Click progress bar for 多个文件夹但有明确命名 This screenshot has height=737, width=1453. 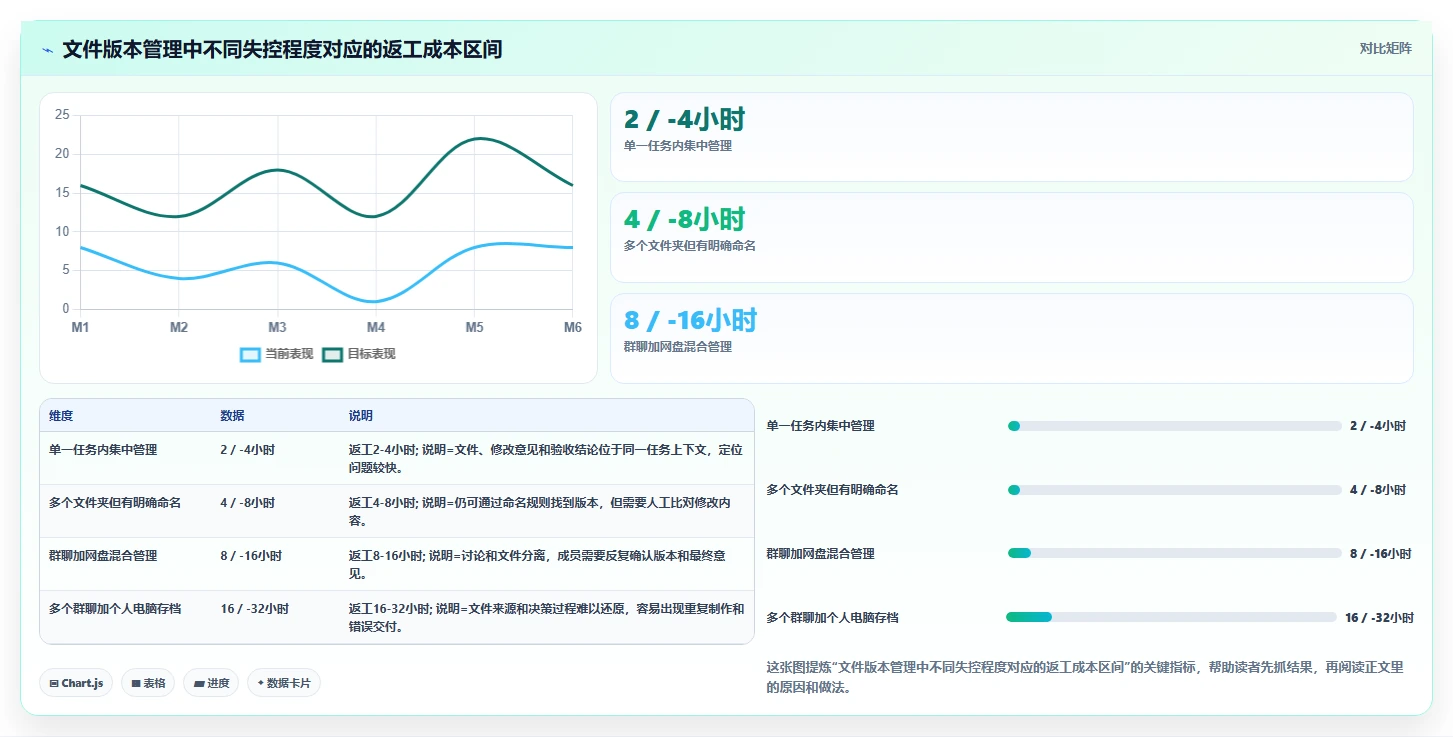point(1174,490)
